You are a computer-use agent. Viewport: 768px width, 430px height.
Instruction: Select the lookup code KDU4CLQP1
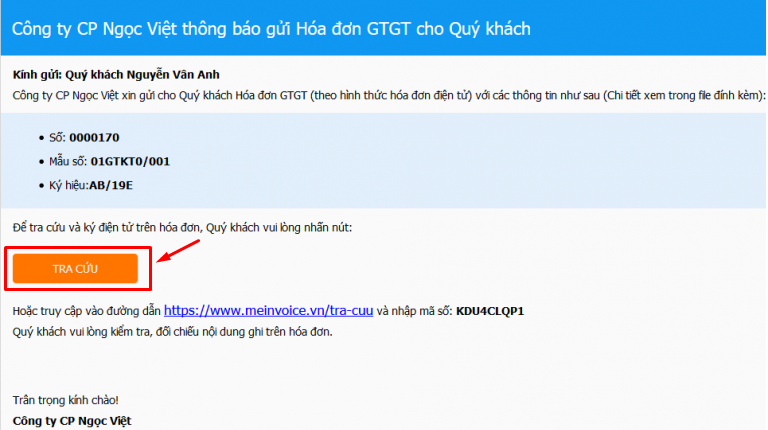(490, 311)
